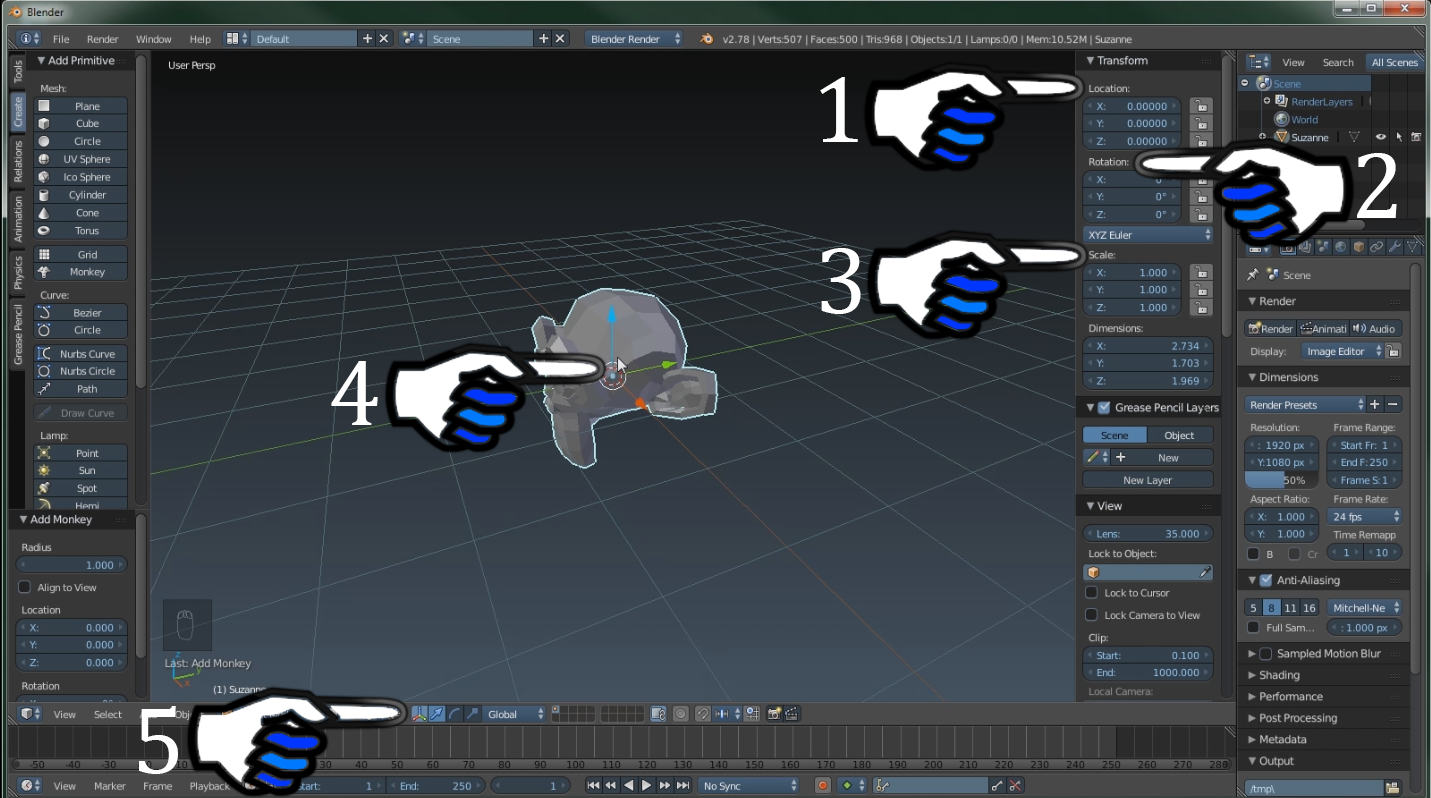Open the No Sync dropdown
1431x798 pixels.
[x=749, y=786]
